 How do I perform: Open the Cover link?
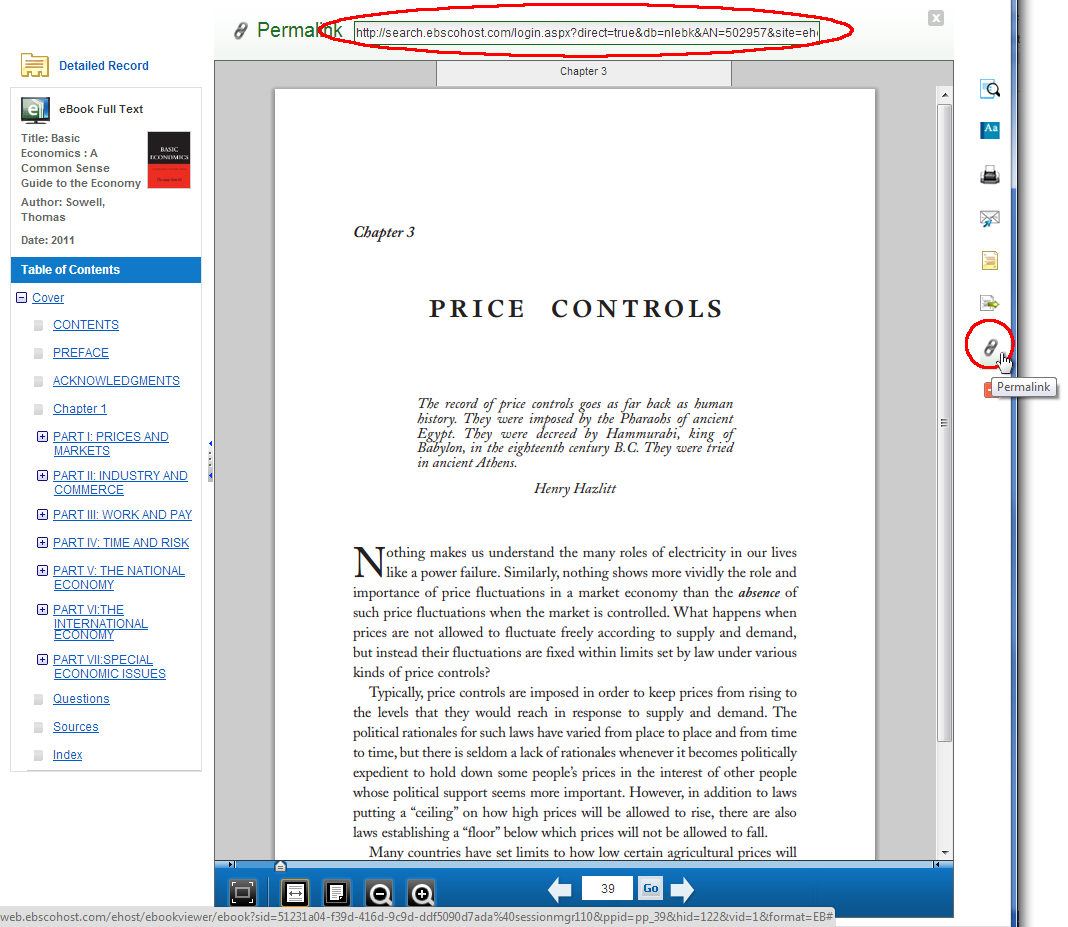48,298
